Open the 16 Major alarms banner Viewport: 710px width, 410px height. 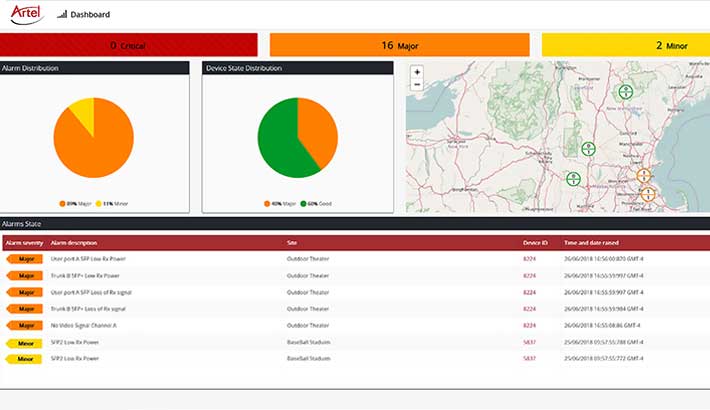tap(399, 45)
